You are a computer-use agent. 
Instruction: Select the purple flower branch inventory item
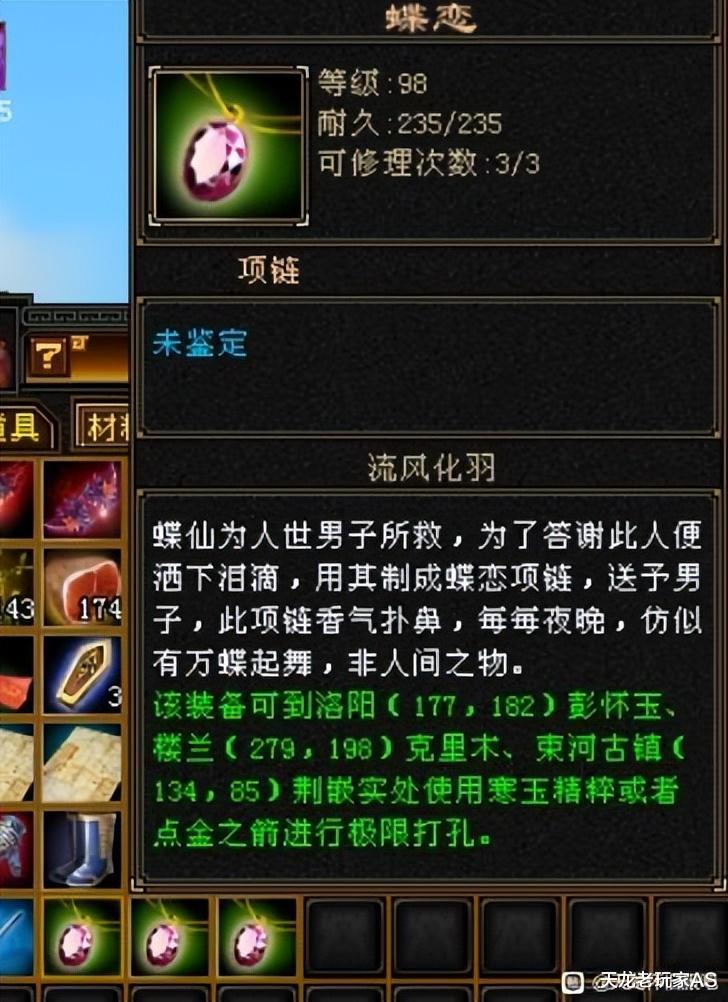[x=82, y=499]
